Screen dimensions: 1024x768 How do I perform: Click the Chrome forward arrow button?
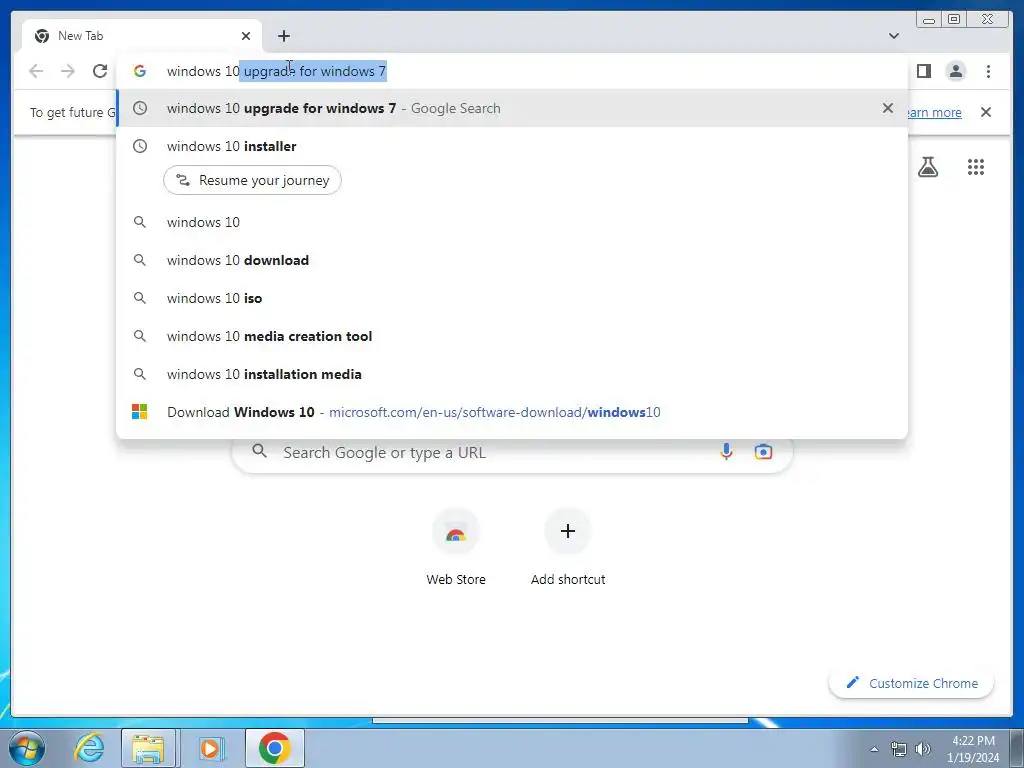click(x=68, y=71)
